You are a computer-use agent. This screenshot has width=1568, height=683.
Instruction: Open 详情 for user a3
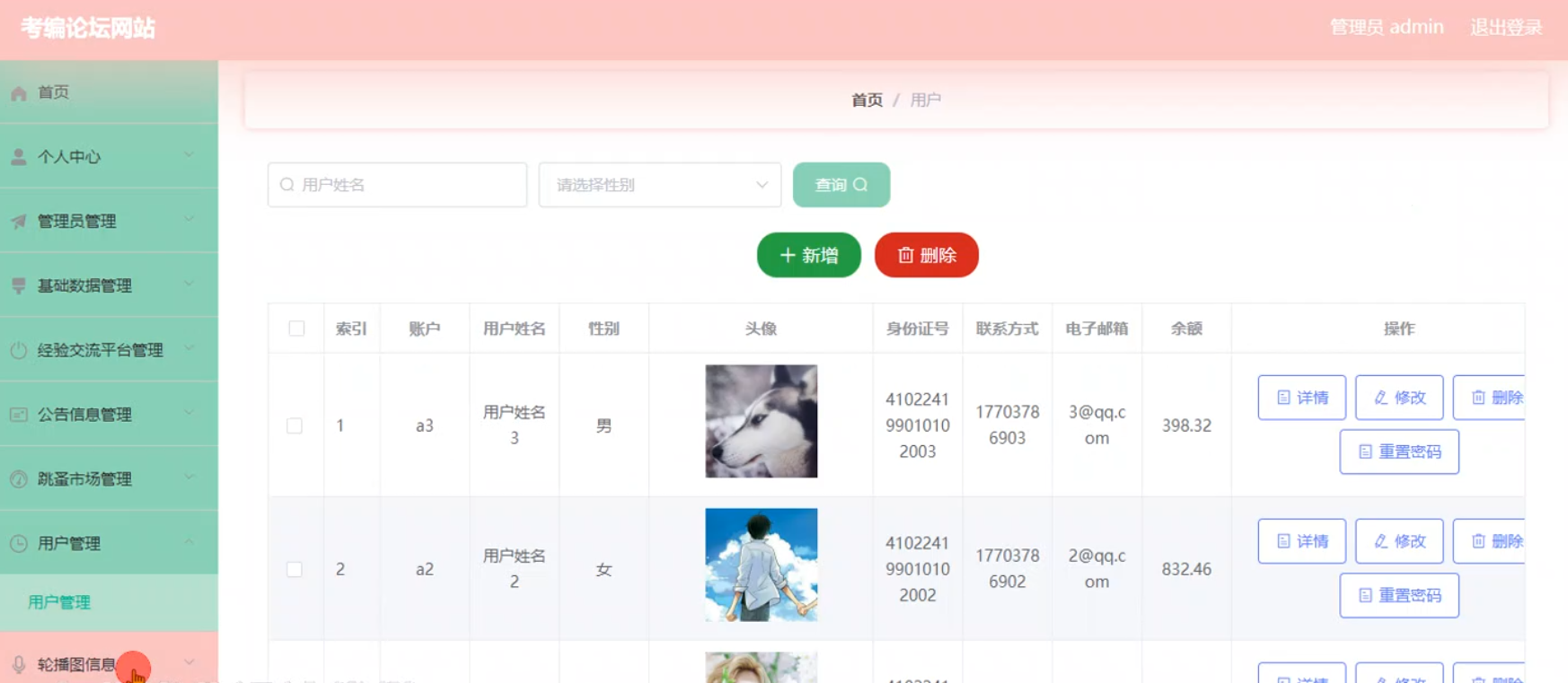pos(1302,398)
